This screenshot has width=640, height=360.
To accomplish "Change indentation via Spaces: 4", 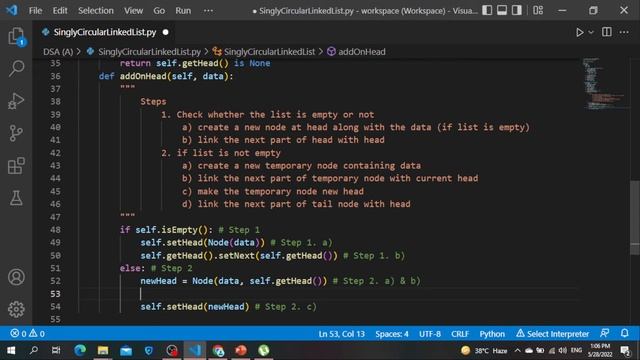I will [392, 334].
